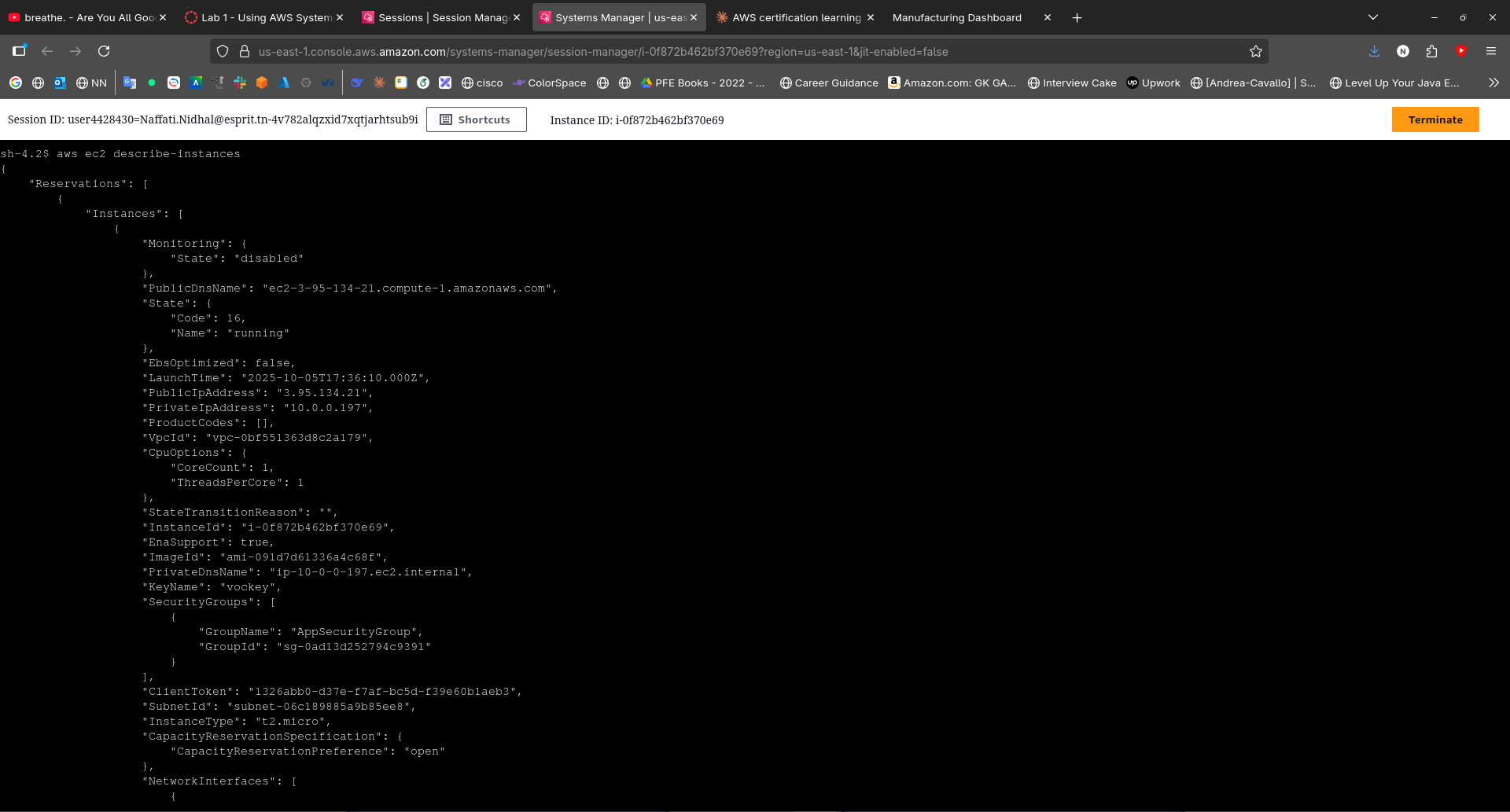This screenshot has height=812, width=1510.
Task: Switch to the Manufacturing Dashboard tab
Action: [x=956, y=17]
